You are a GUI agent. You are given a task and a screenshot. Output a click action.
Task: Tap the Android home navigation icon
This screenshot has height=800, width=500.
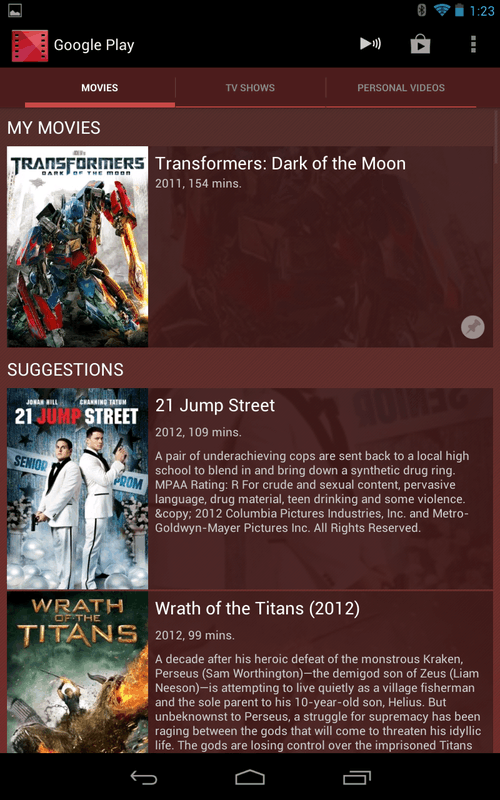pos(250,777)
